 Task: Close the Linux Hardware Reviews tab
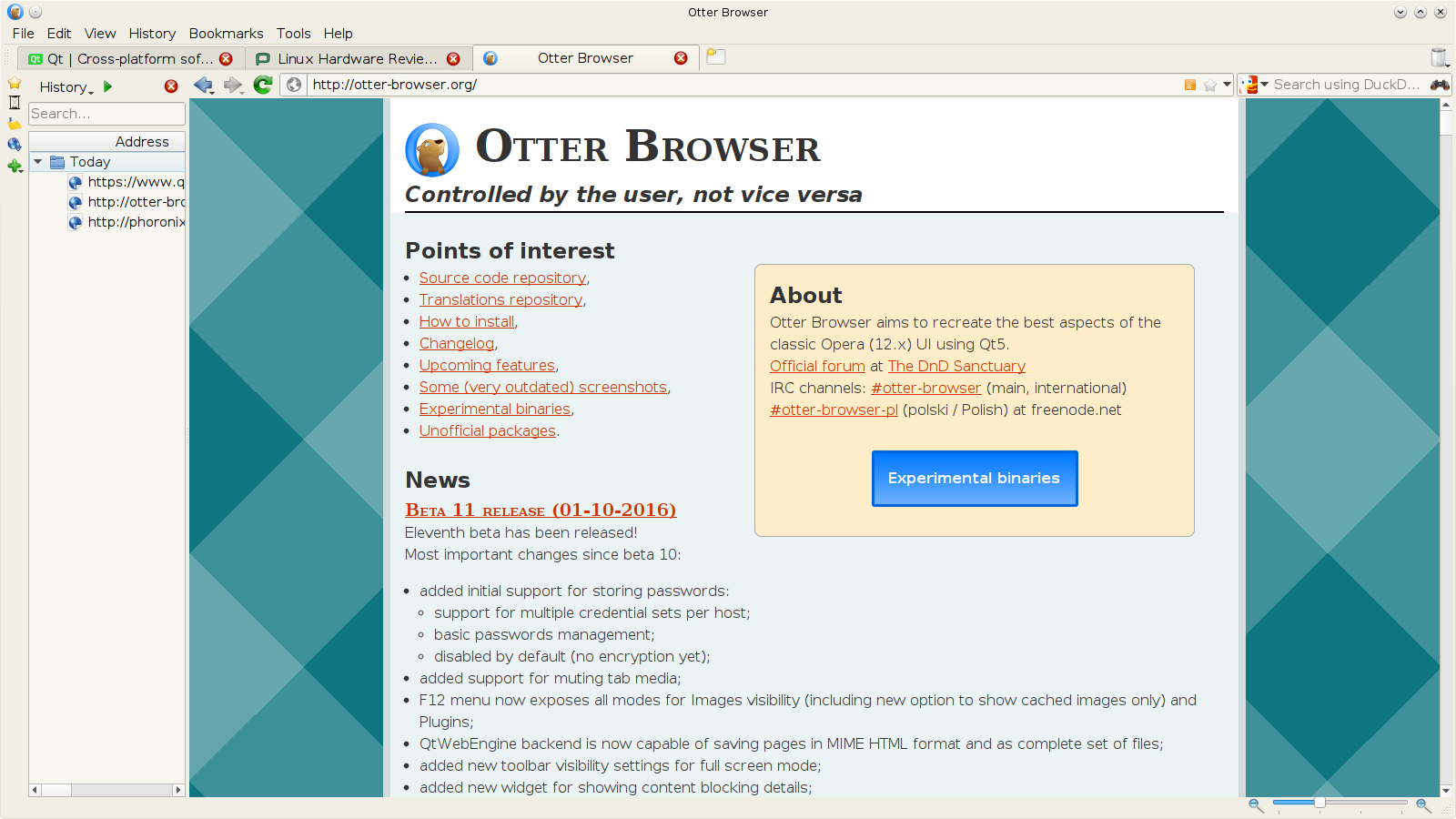coord(453,59)
